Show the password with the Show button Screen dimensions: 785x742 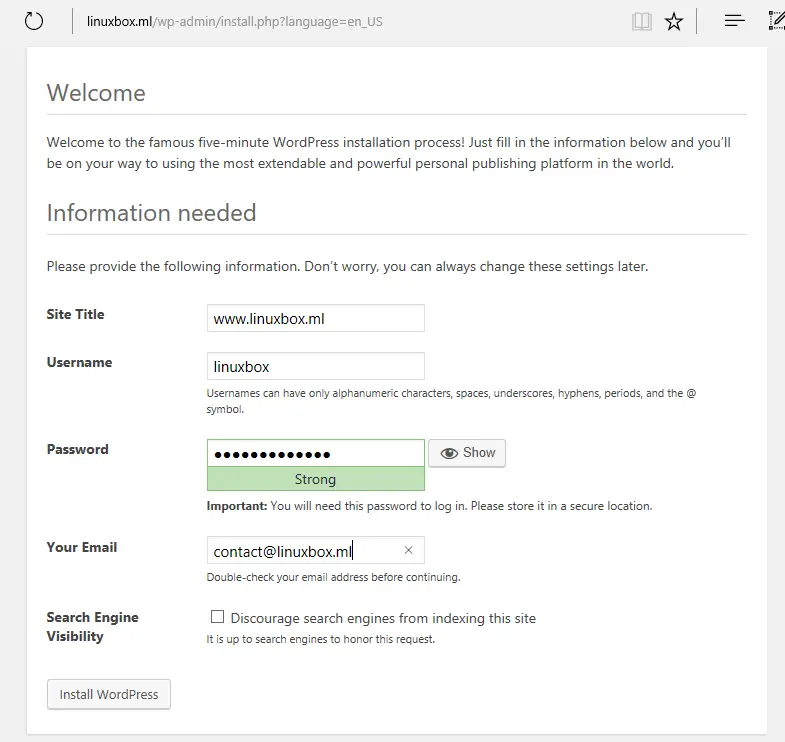[467, 453]
